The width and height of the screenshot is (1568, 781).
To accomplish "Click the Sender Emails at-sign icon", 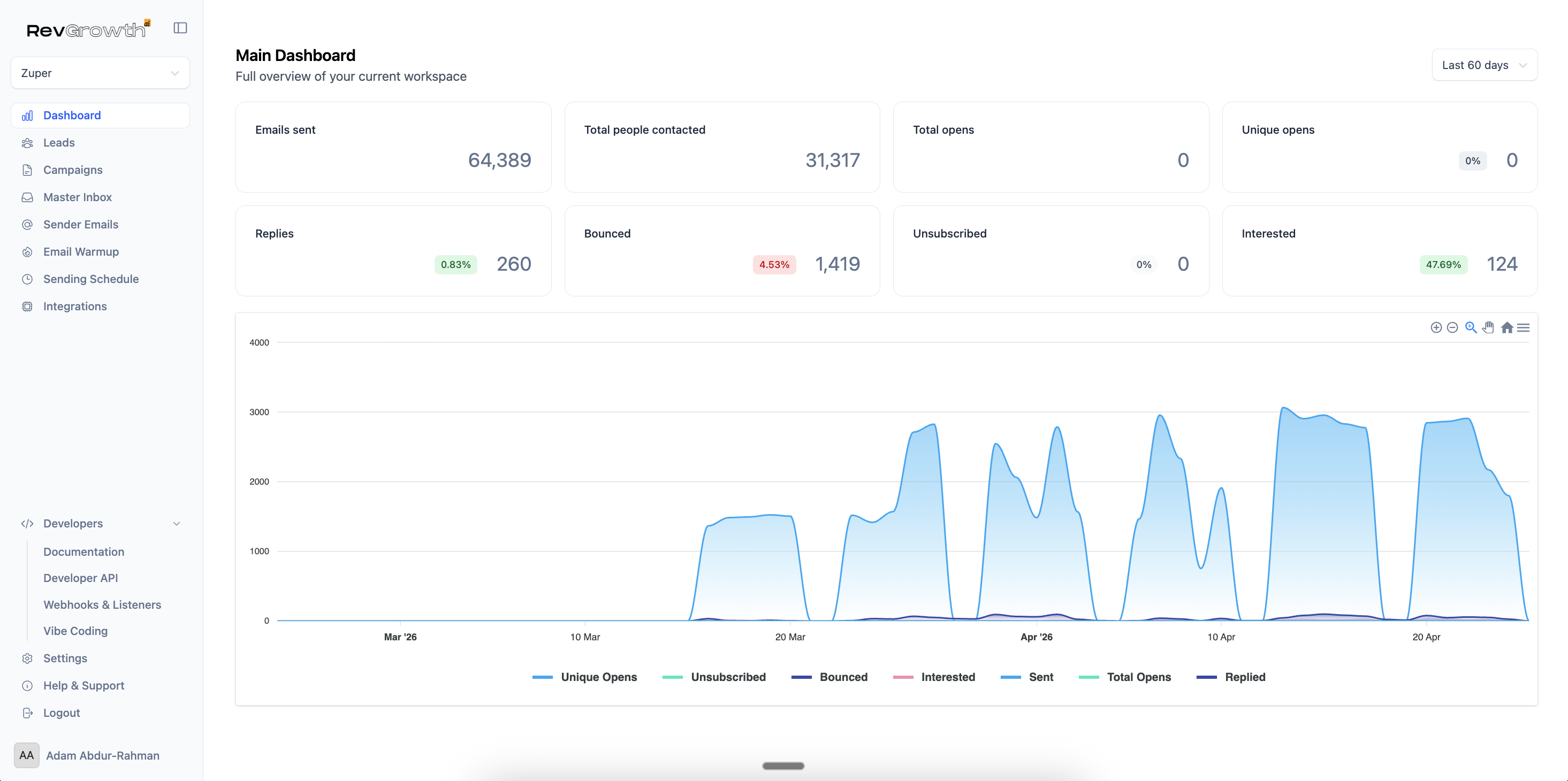I will tap(27, 225).
